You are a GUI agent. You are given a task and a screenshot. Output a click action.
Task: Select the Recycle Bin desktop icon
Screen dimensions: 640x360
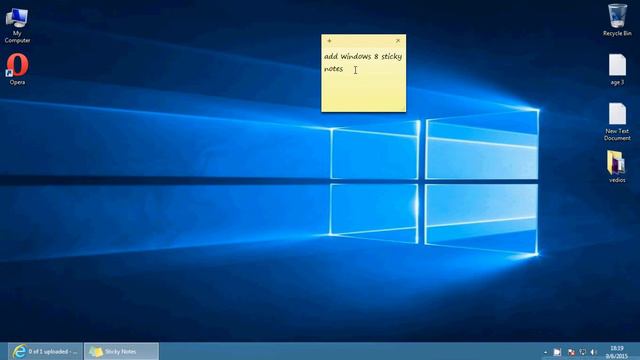tap(617, 20)
